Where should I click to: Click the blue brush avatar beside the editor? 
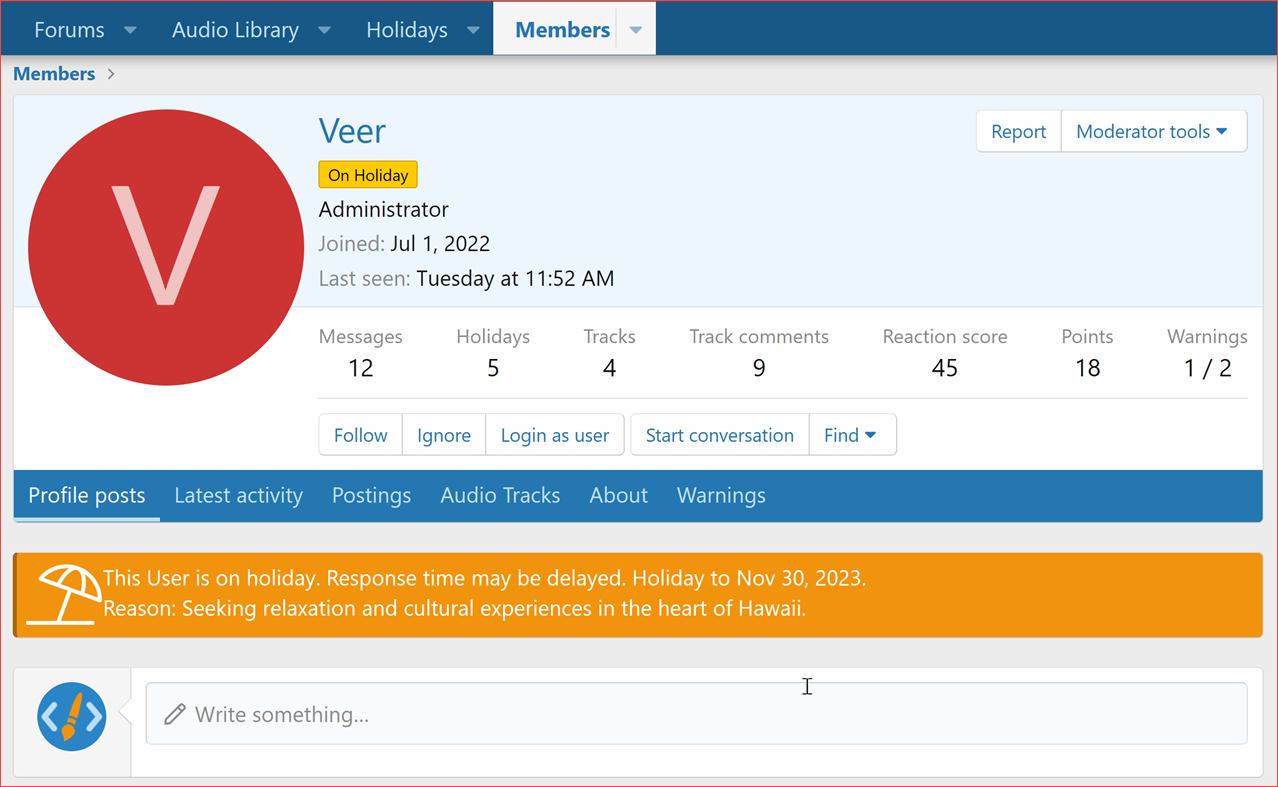coord(71,716)
